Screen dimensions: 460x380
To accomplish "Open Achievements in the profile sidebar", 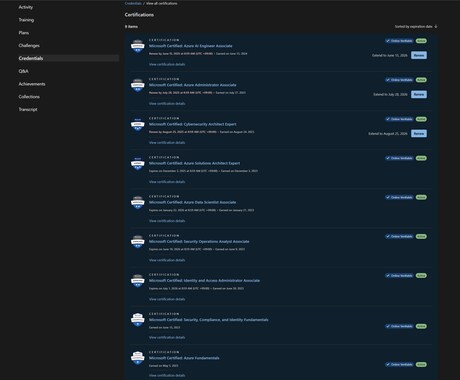I will 32,84.
